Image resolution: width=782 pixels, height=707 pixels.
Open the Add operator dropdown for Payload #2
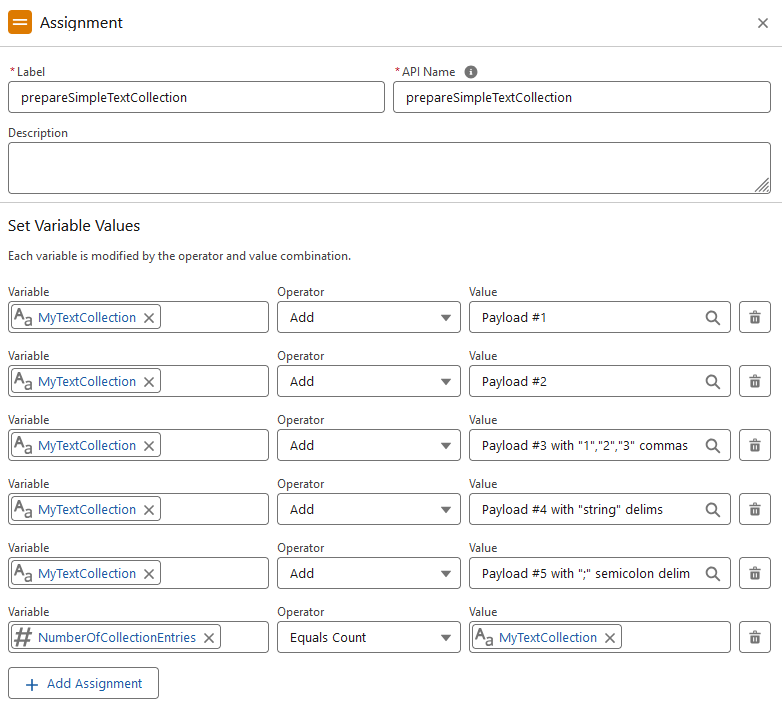[369, 381]
